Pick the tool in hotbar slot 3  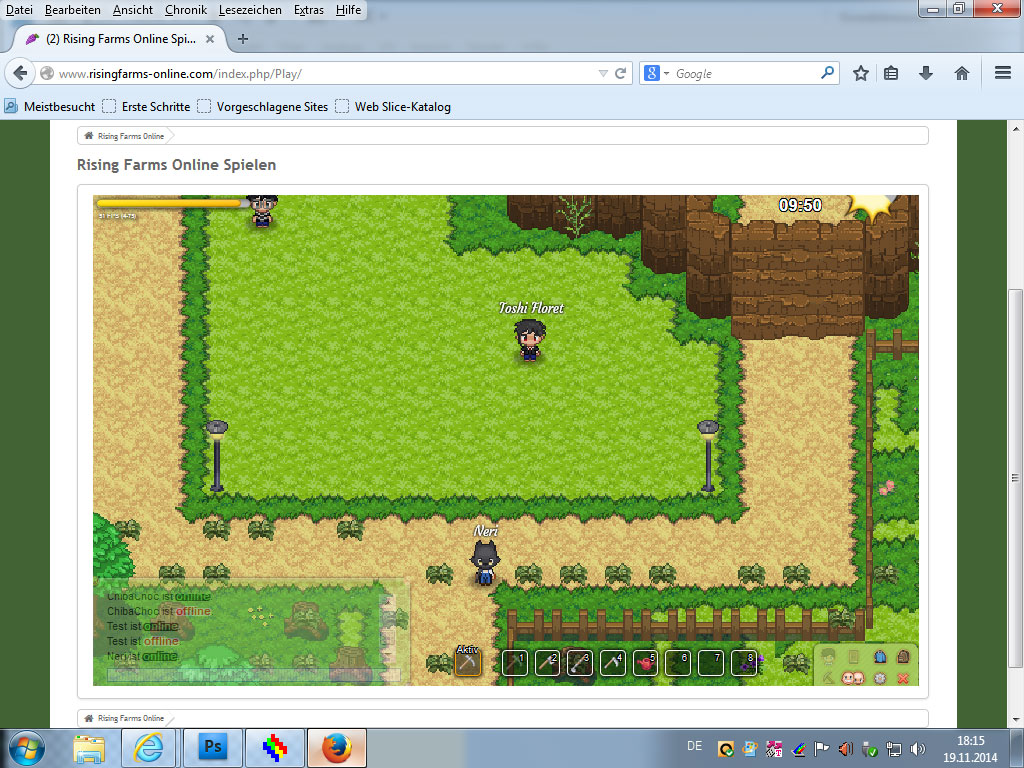tap(580, 663)
